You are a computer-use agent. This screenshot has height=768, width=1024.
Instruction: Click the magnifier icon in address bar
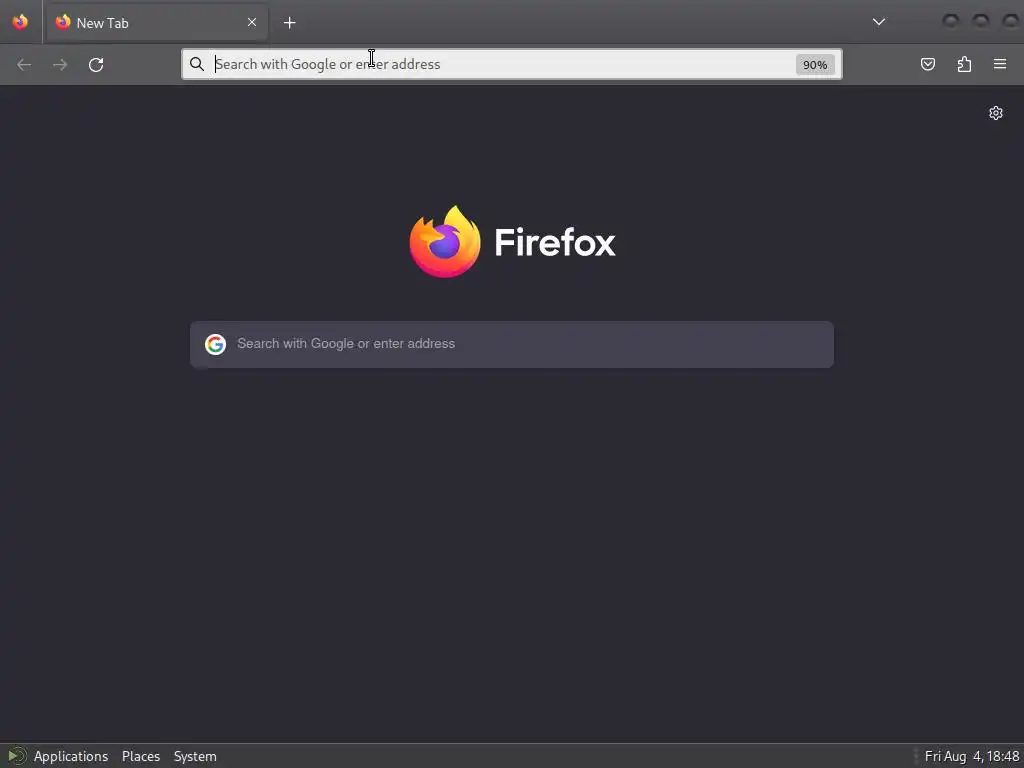click(x=197, y=64)
